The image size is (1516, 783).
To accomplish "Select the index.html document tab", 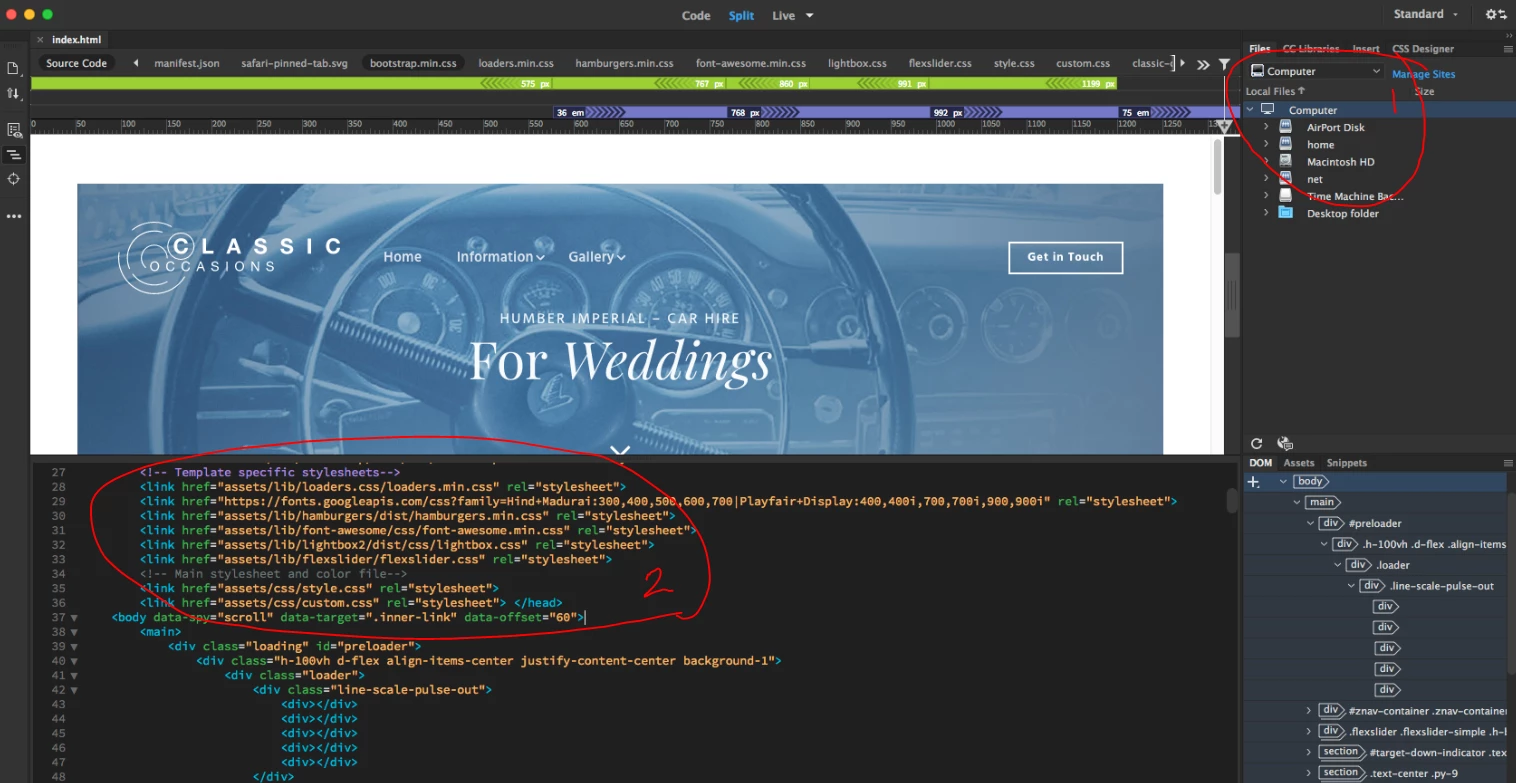I will tap(76, 40).
